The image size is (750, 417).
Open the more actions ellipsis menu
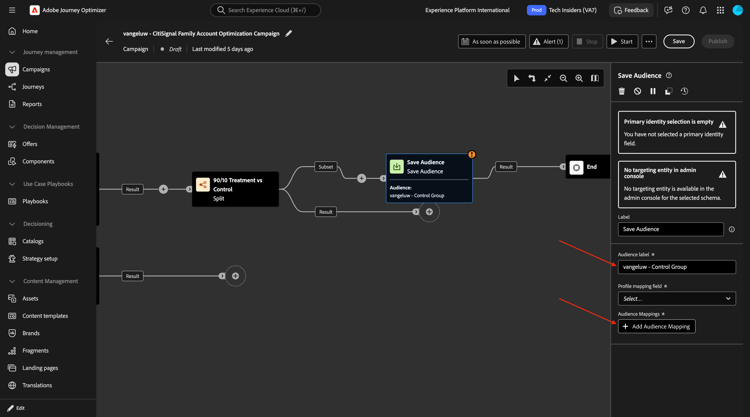[x=649, y=42]
